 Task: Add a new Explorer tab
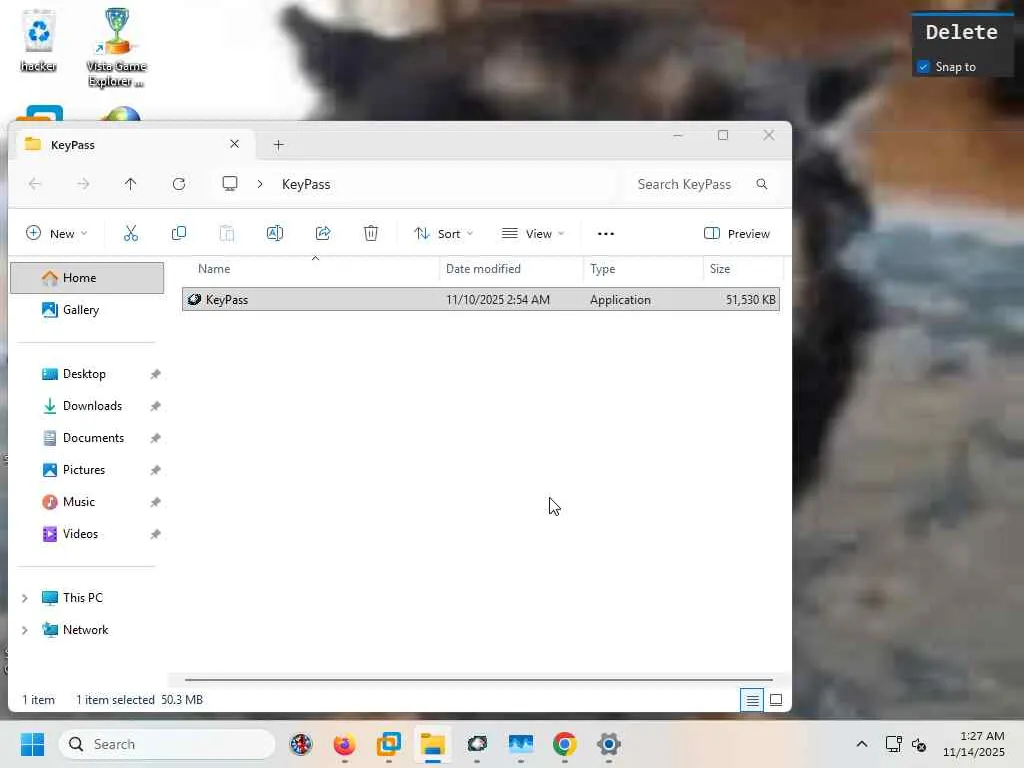(278, 145)
